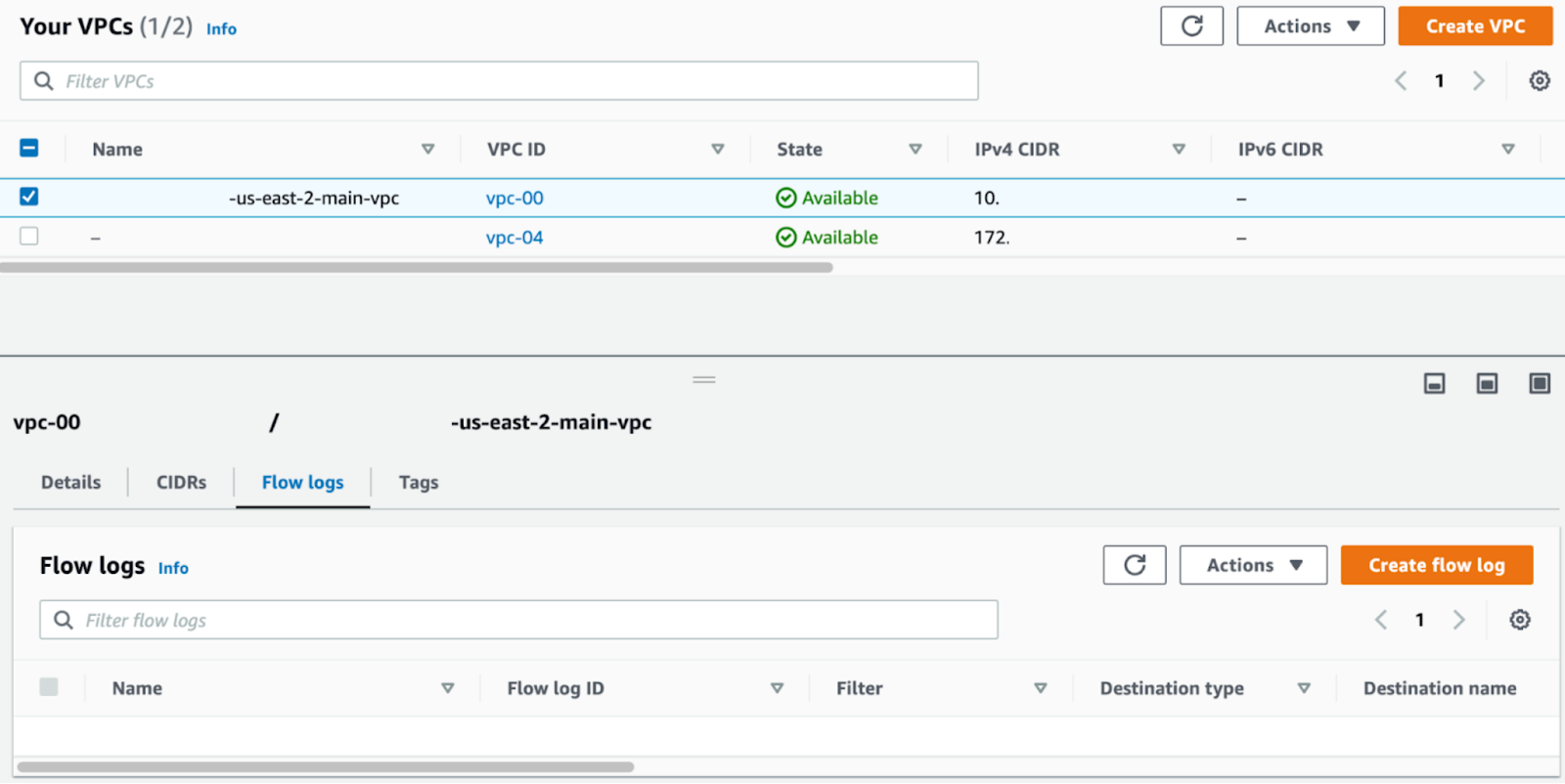The width and height of the screenshot is (1565, 784).
Task: Expand split panel to full view
Action: click(1539, 383)
